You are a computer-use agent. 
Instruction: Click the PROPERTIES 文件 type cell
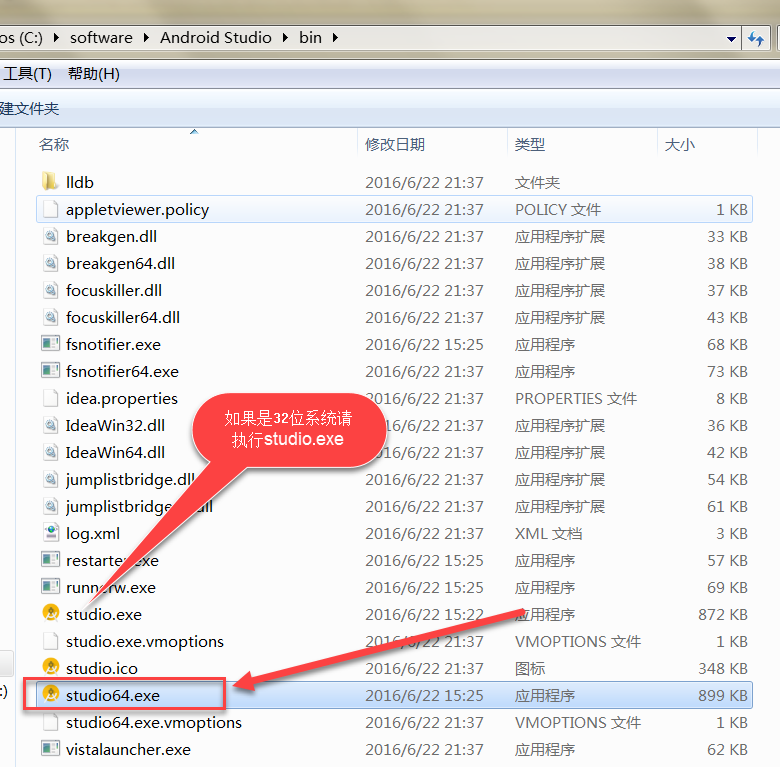point(576,399)
